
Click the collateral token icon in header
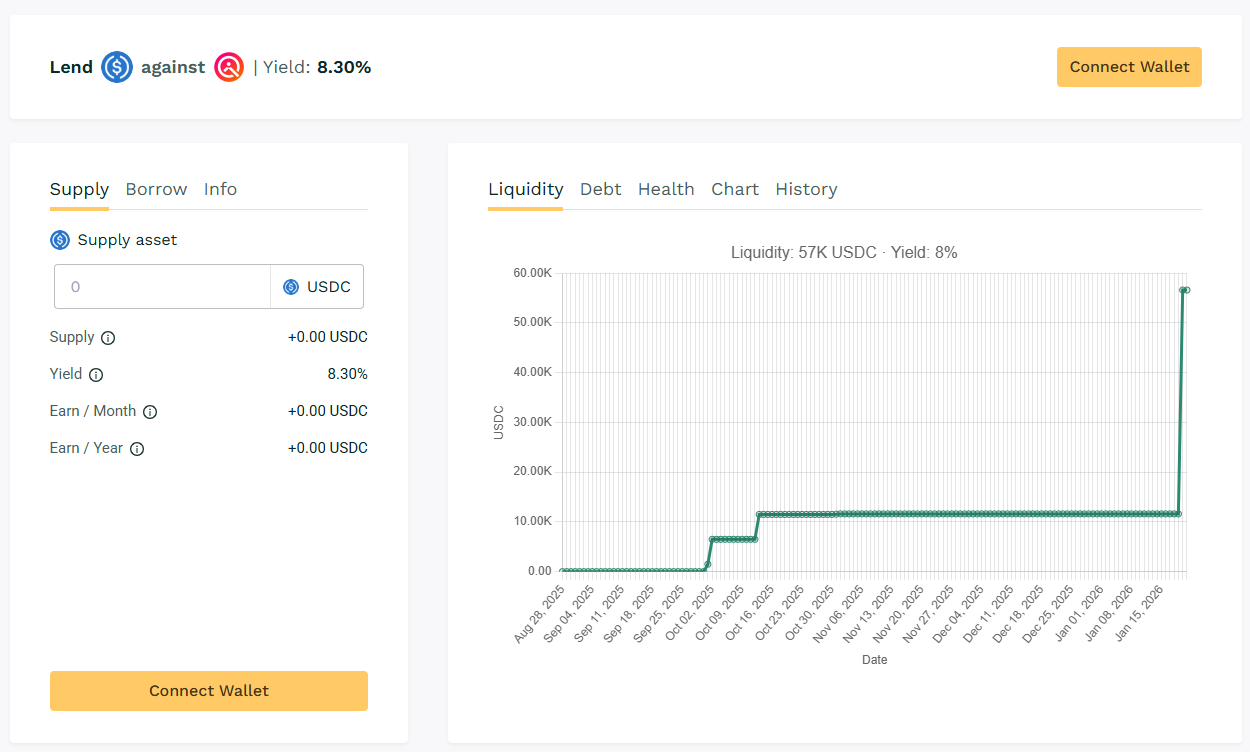(x=229, y=67)
